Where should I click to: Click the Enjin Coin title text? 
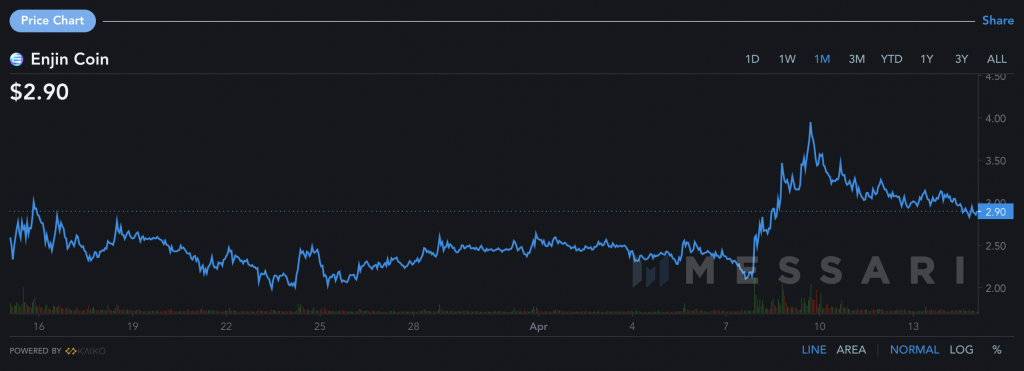tap(70, 59)
